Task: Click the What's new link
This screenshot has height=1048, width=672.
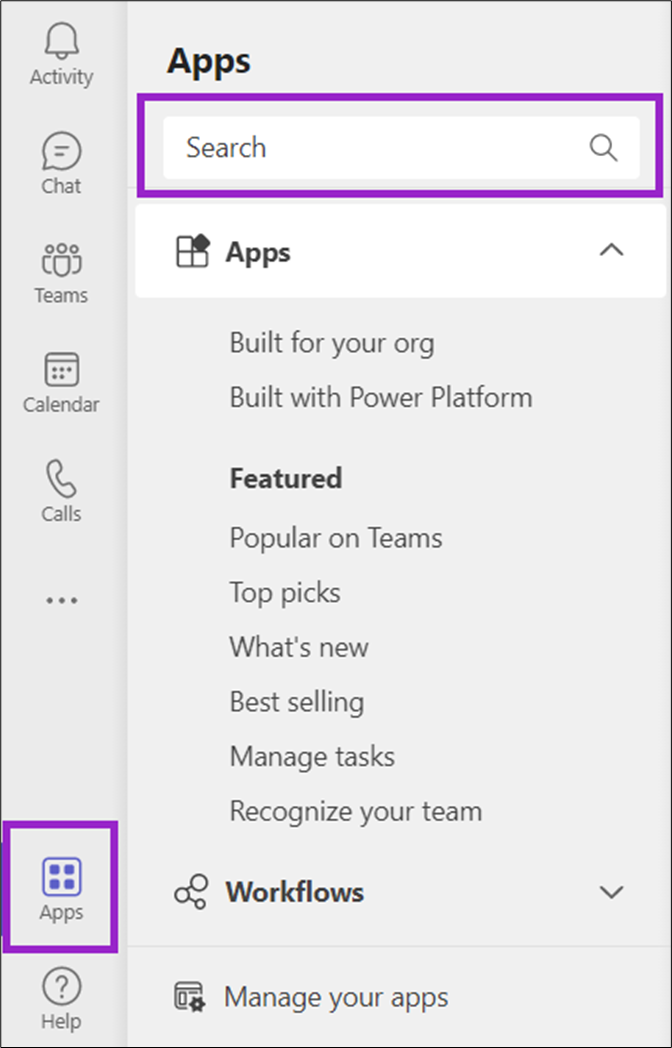Action: [x=298, y=647]
